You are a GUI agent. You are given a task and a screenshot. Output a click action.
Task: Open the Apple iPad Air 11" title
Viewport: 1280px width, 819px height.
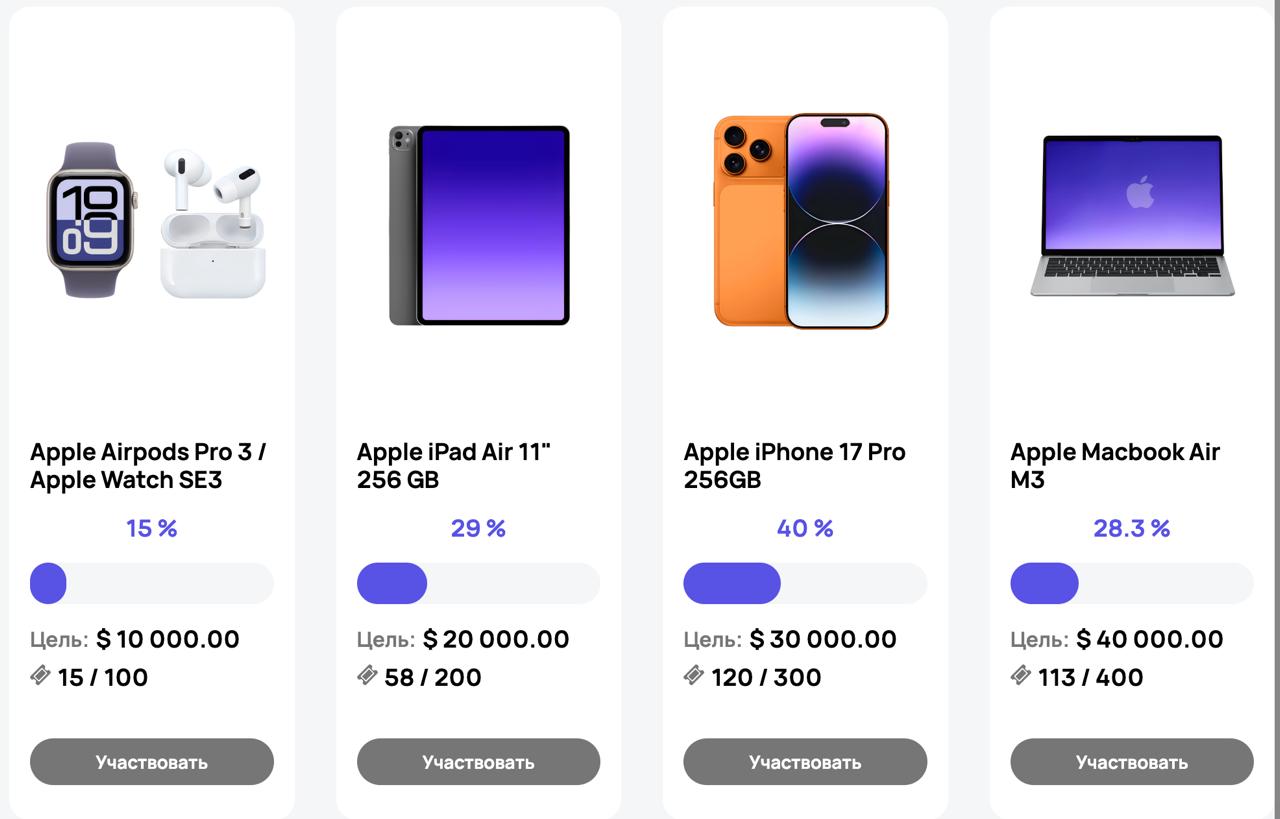pos(454,466)
